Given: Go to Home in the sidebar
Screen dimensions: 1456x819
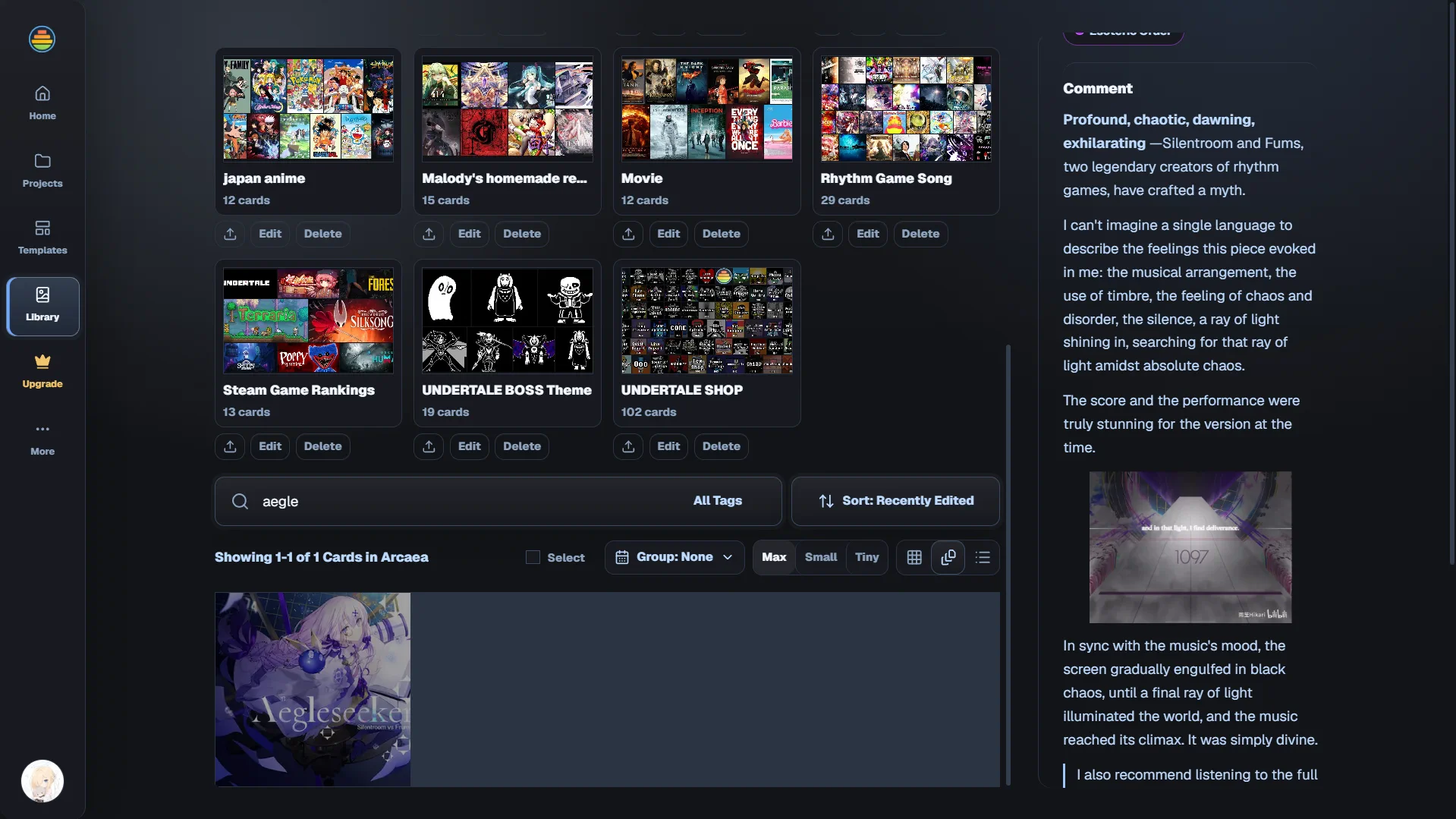Looking at the screenshot, I should tap(42, 102).
